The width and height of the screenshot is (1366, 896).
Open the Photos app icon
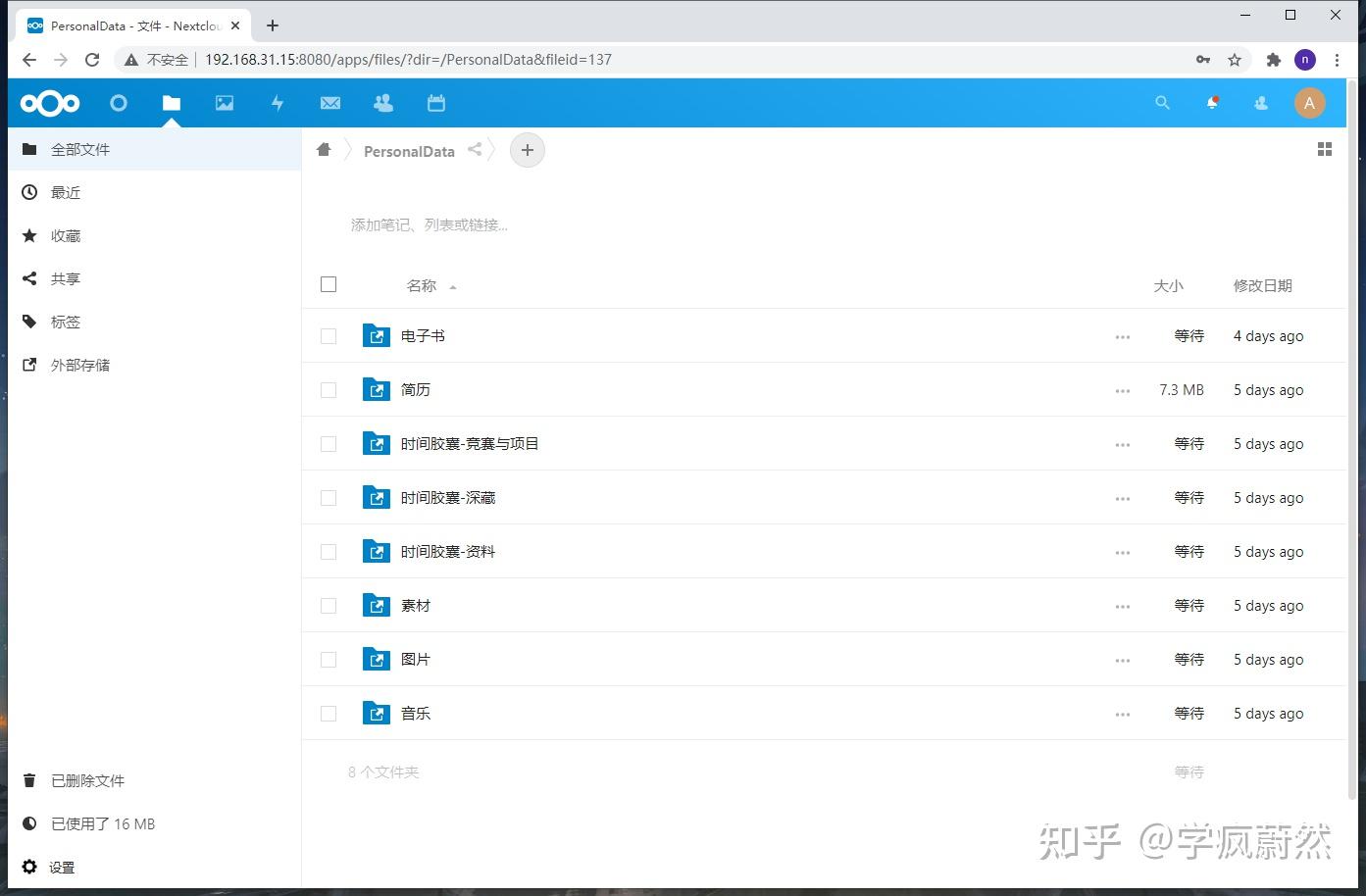click(x=225, y=102)
